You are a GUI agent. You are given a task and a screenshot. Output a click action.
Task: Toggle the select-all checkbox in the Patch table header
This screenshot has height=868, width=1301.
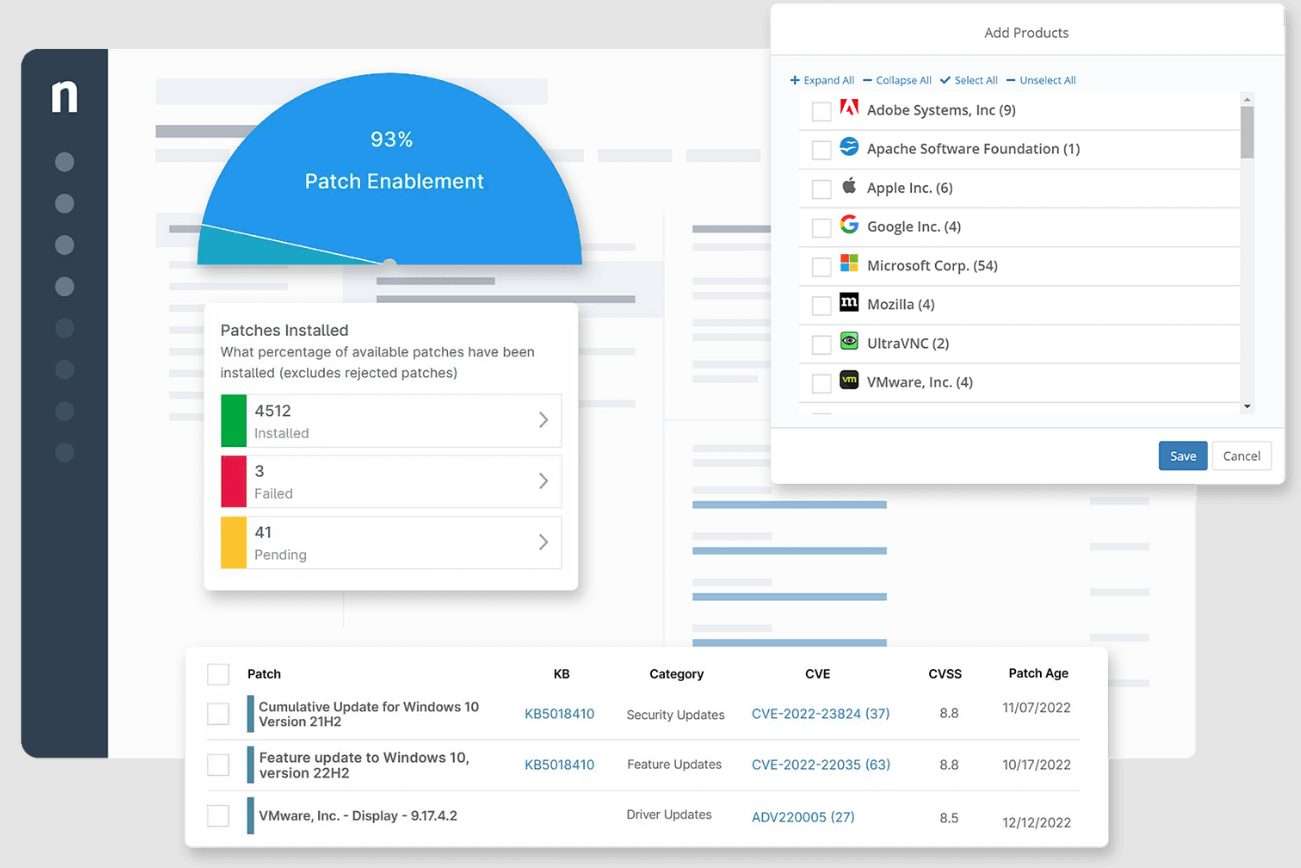click(218, 674)
